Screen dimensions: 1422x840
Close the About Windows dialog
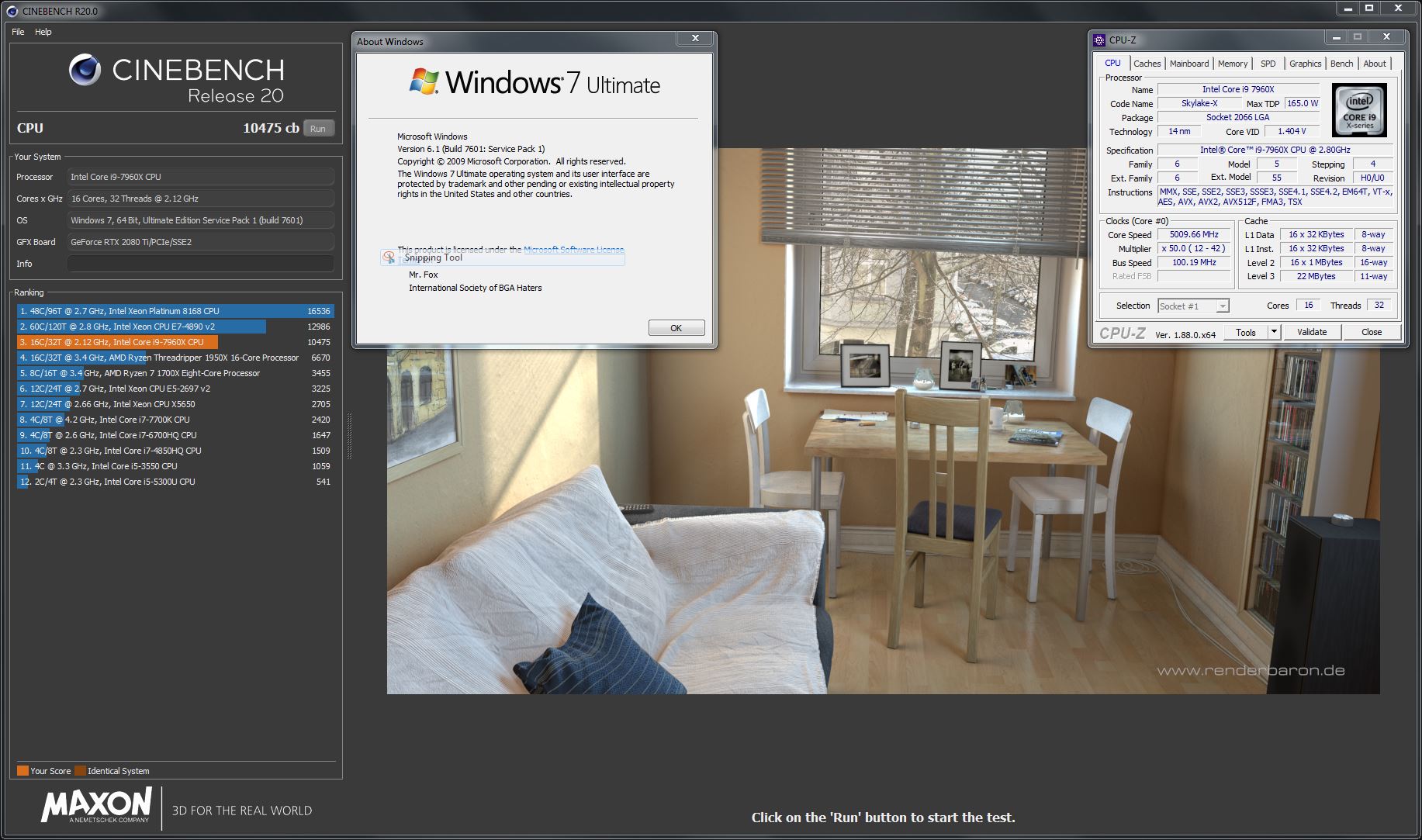(695, 38)
